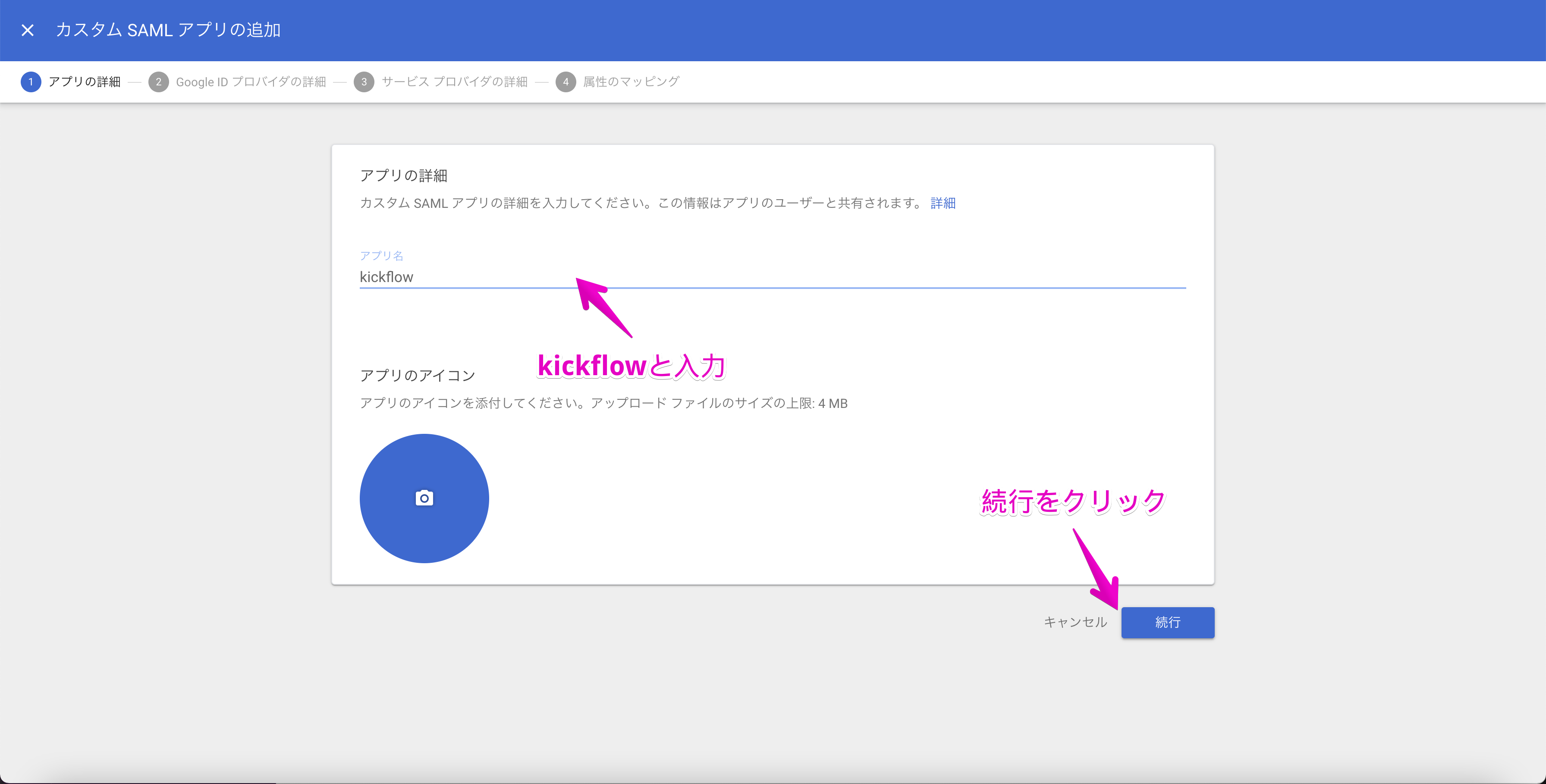The width and height of the screenshot is (1546, 784).
Task: Click the アプリのアイコン section heading
Action: (417, 376)
